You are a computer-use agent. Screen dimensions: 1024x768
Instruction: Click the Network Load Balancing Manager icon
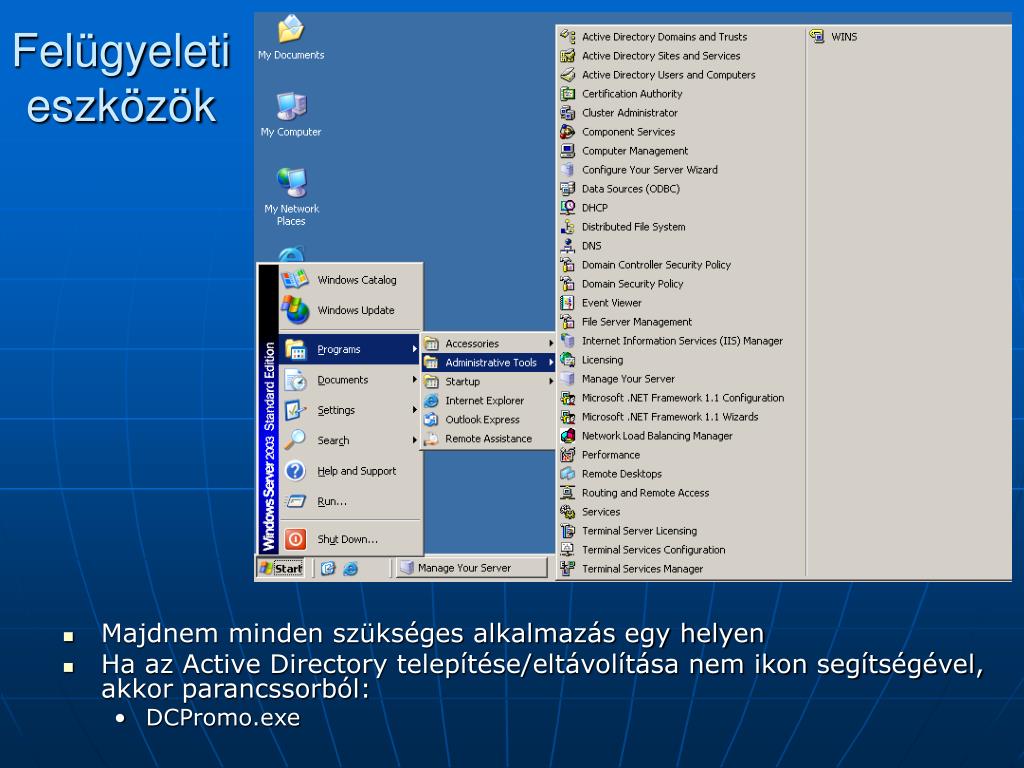pyautogui.click(x=568, y=436)
